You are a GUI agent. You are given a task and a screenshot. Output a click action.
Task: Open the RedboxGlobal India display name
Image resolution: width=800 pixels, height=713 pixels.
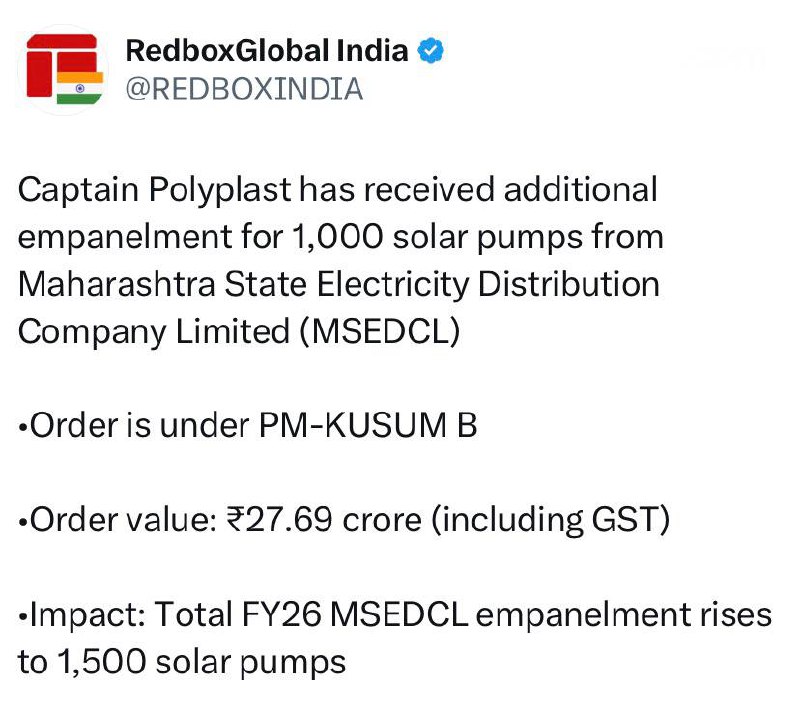tap(267, 50)
